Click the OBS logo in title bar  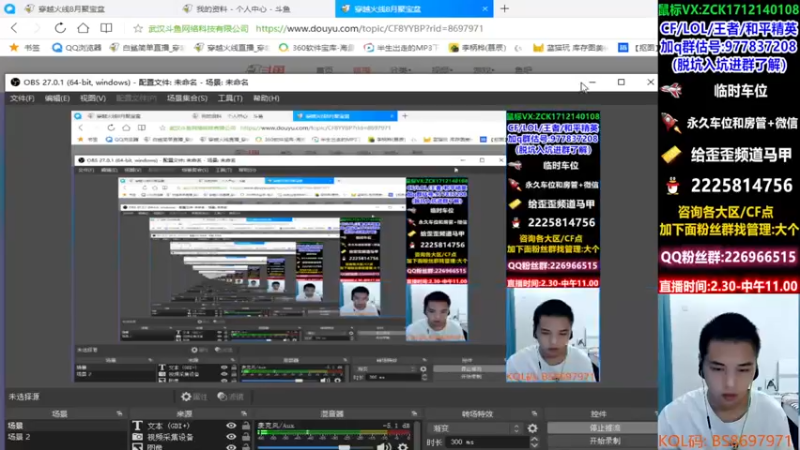coord(15,82)
